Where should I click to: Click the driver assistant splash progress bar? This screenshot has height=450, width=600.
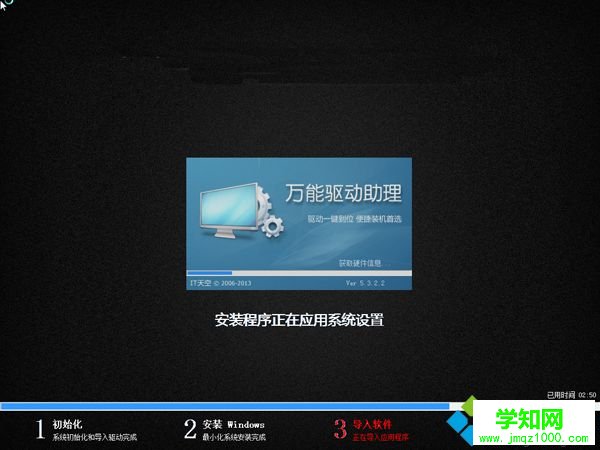(299, 273)
